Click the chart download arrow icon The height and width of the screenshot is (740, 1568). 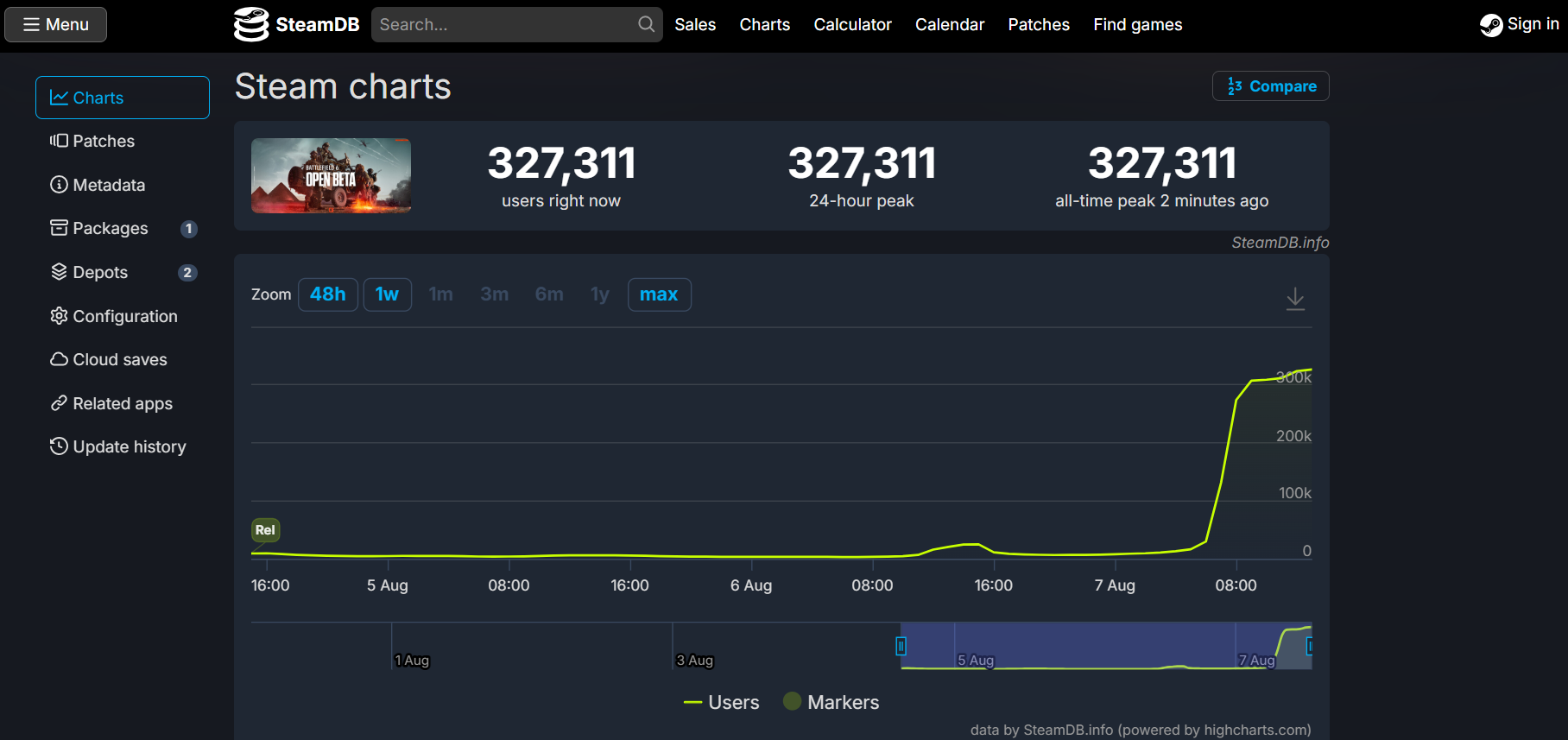click(x=1295, y=299)
